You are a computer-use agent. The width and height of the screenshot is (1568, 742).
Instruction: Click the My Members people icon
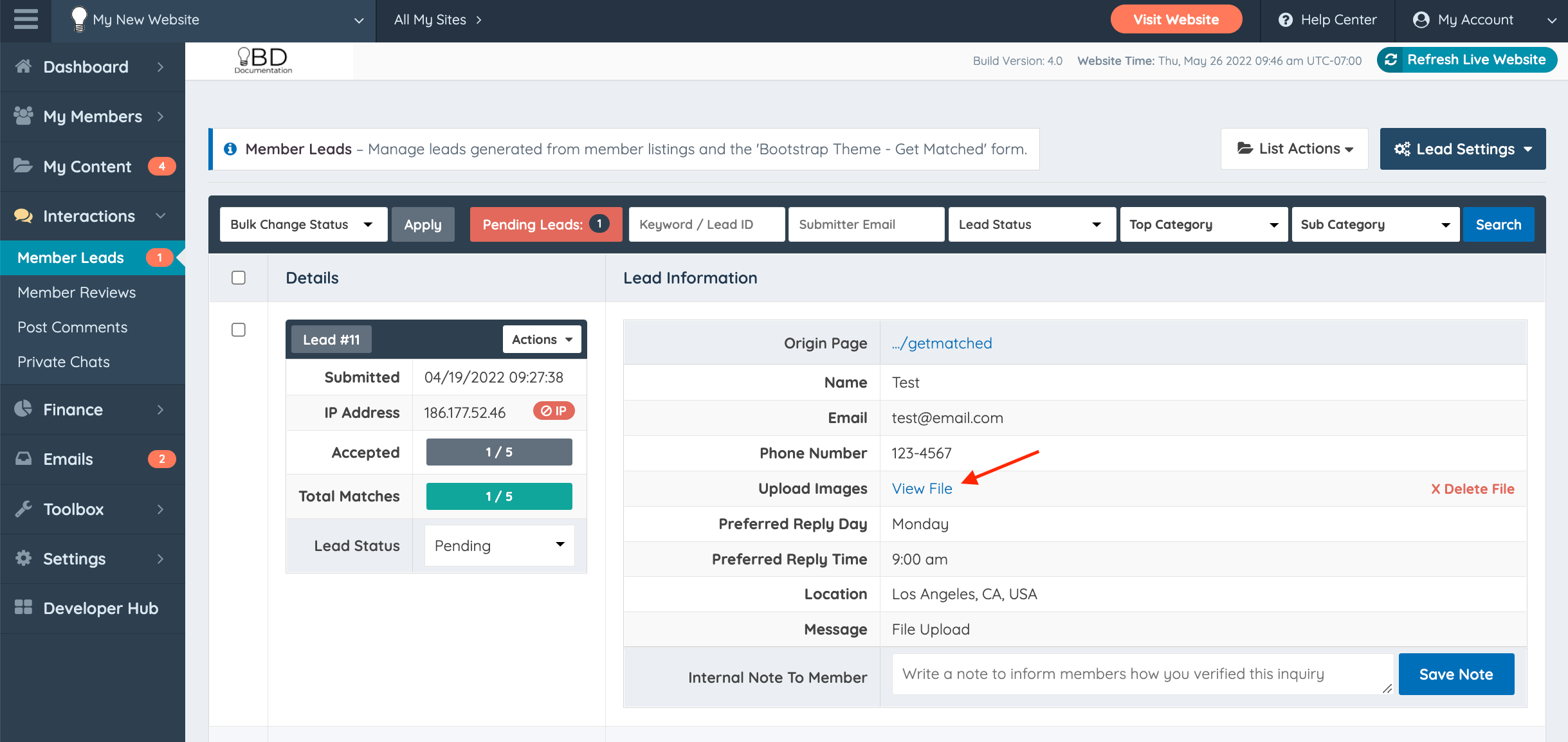(24, 116)
